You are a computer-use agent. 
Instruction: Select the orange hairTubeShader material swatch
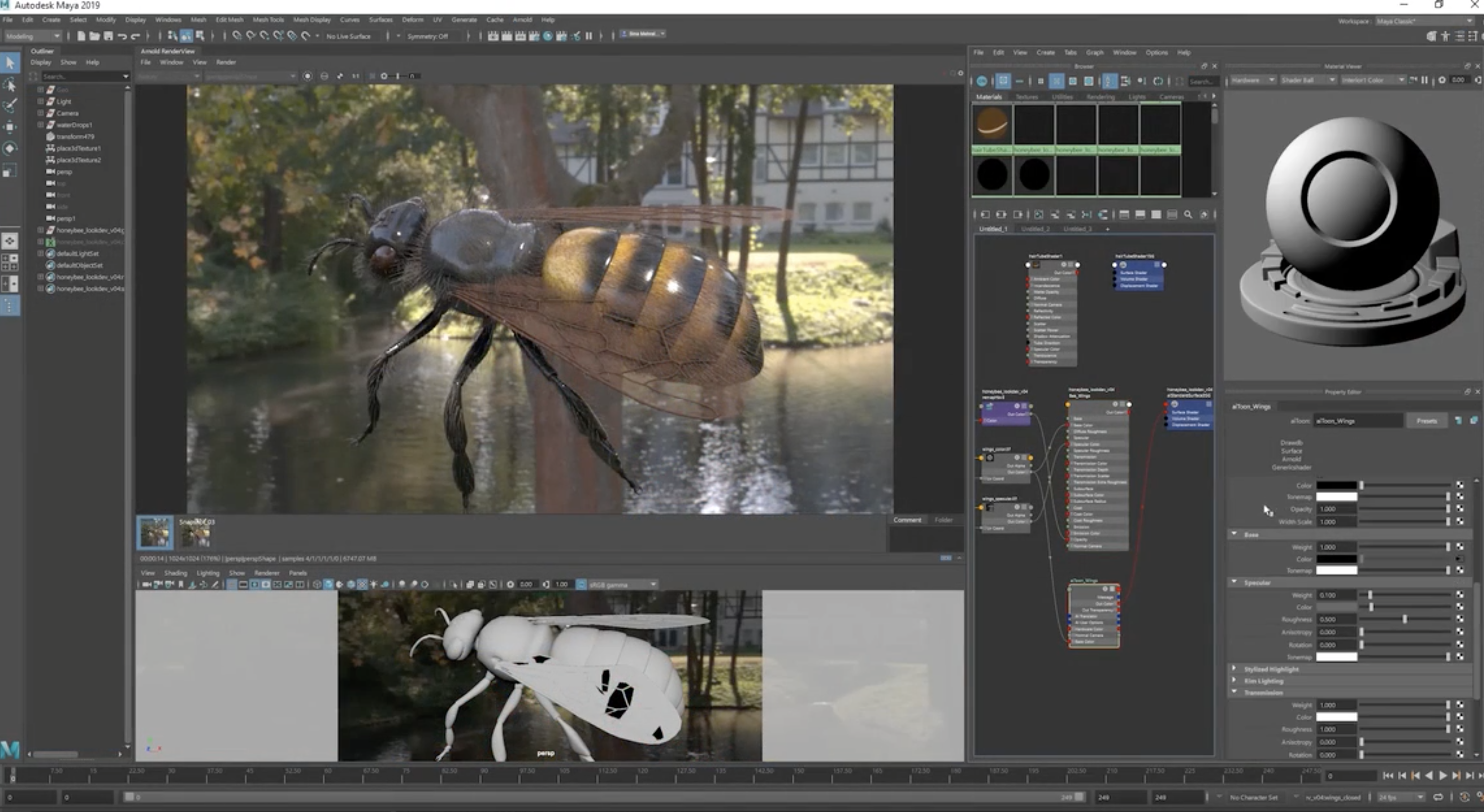coord(992,124)
